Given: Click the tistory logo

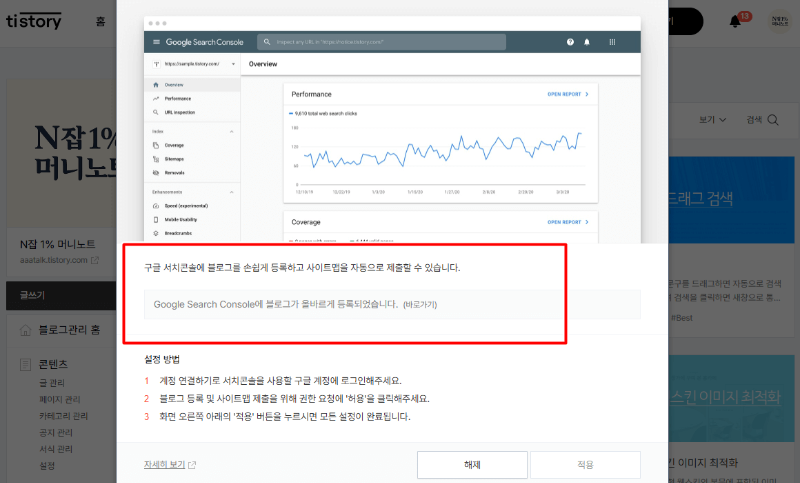Looking at the screenshot, I should pyautogui.click(x=33, y=21).
